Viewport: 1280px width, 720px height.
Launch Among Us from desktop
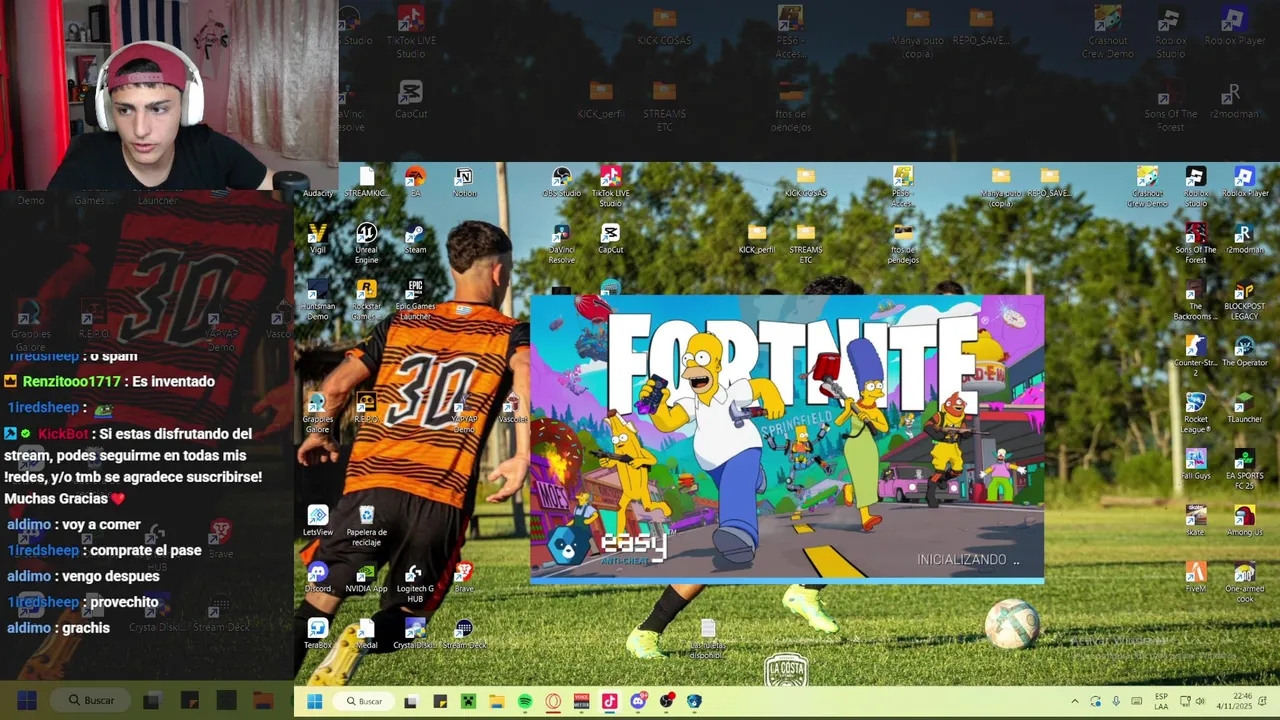point(1245,521)
